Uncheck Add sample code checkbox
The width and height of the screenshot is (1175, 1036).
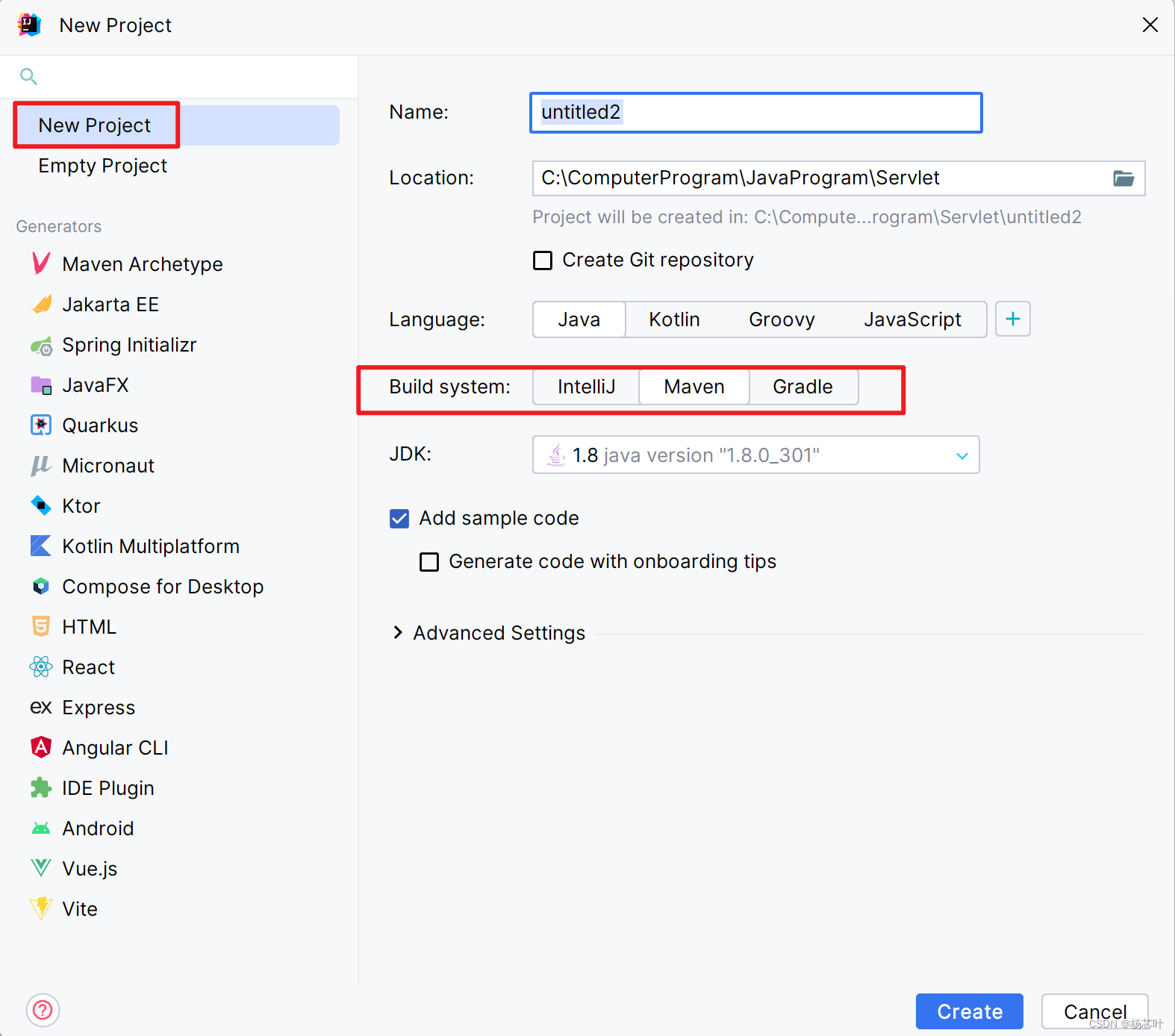(399, 519)
